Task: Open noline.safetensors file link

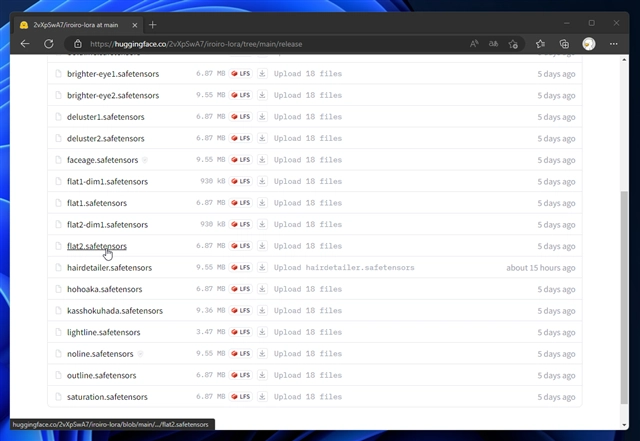Action: 100,354
